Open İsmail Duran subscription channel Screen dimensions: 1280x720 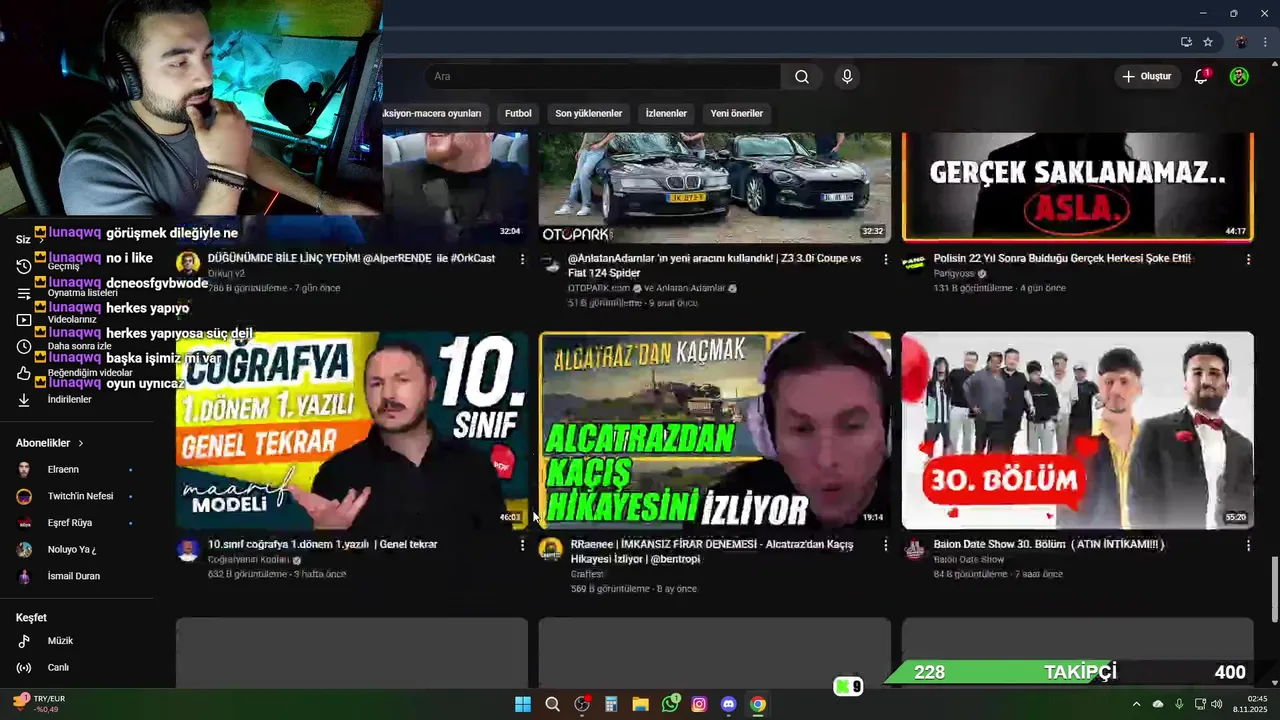pyautogui.click(x=72, y=576)
